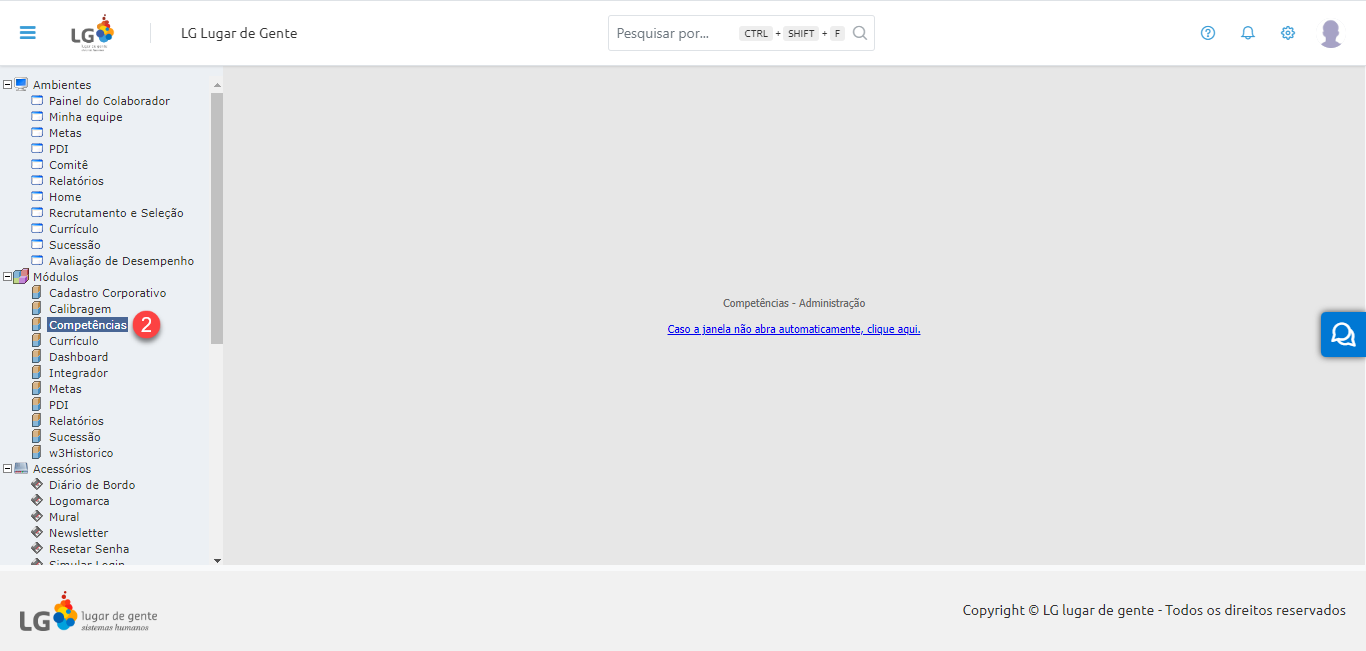Click the Calibragem module icon
This screenshot has width=1366, height=651.
point(37,309)
